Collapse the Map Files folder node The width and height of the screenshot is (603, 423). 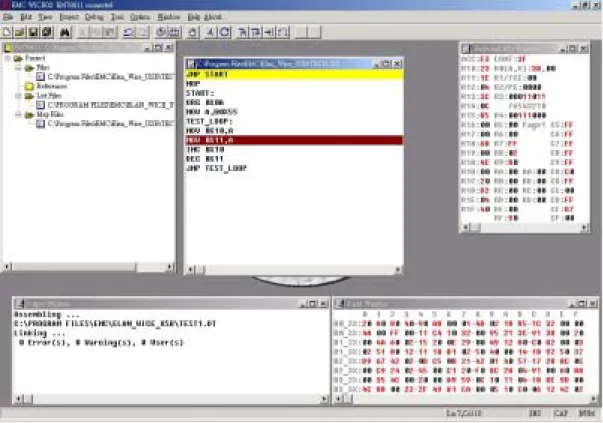point(18,114)
